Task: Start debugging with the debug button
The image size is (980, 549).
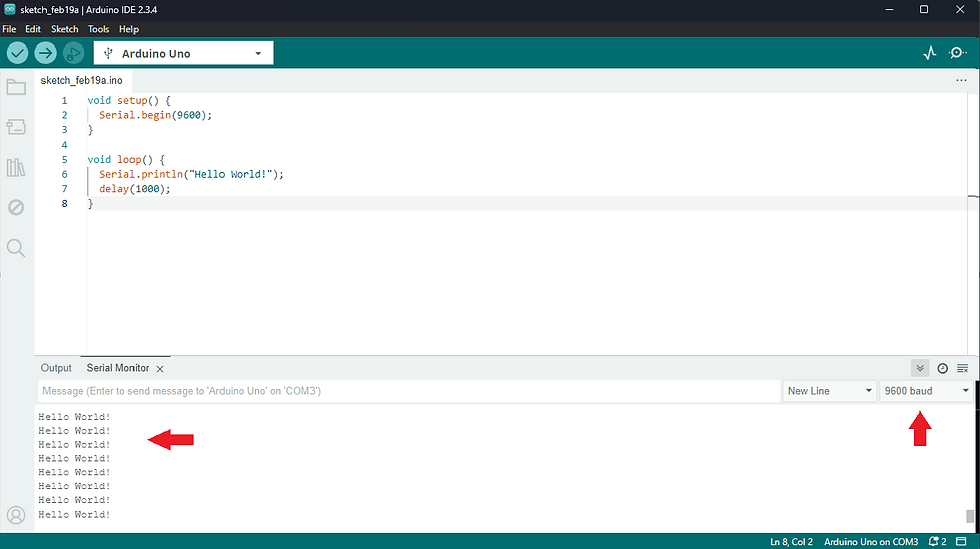Action: (x=73, y=53)
